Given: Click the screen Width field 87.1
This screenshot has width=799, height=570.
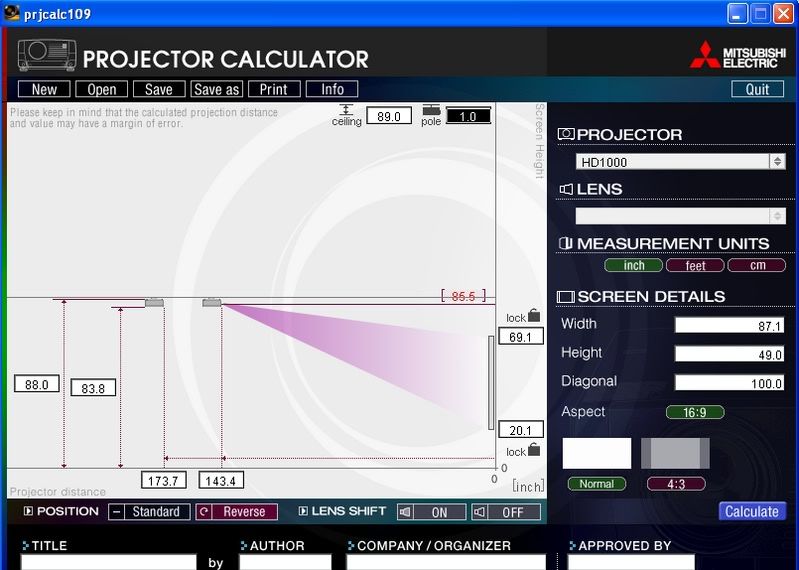Looking at the screenshot, I should pyautogui.click(x=729, y=325).
